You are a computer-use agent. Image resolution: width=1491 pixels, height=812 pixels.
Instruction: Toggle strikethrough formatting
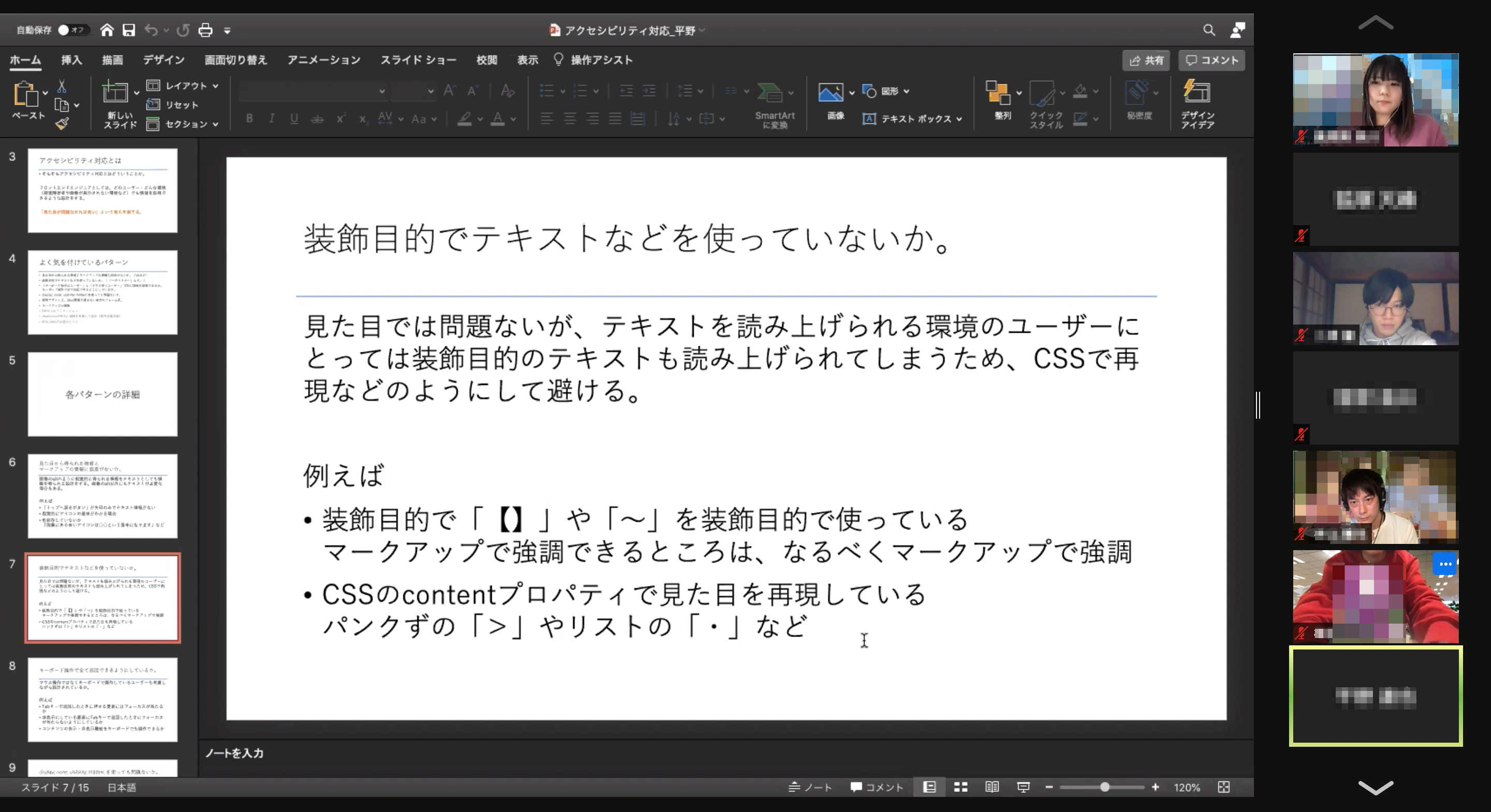[x=317, y=119]
